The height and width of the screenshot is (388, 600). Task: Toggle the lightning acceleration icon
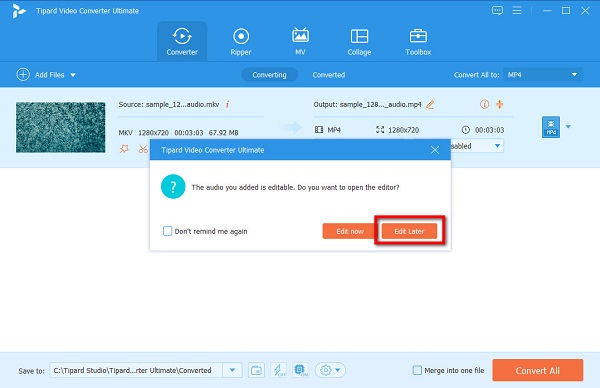click(279, 370)
